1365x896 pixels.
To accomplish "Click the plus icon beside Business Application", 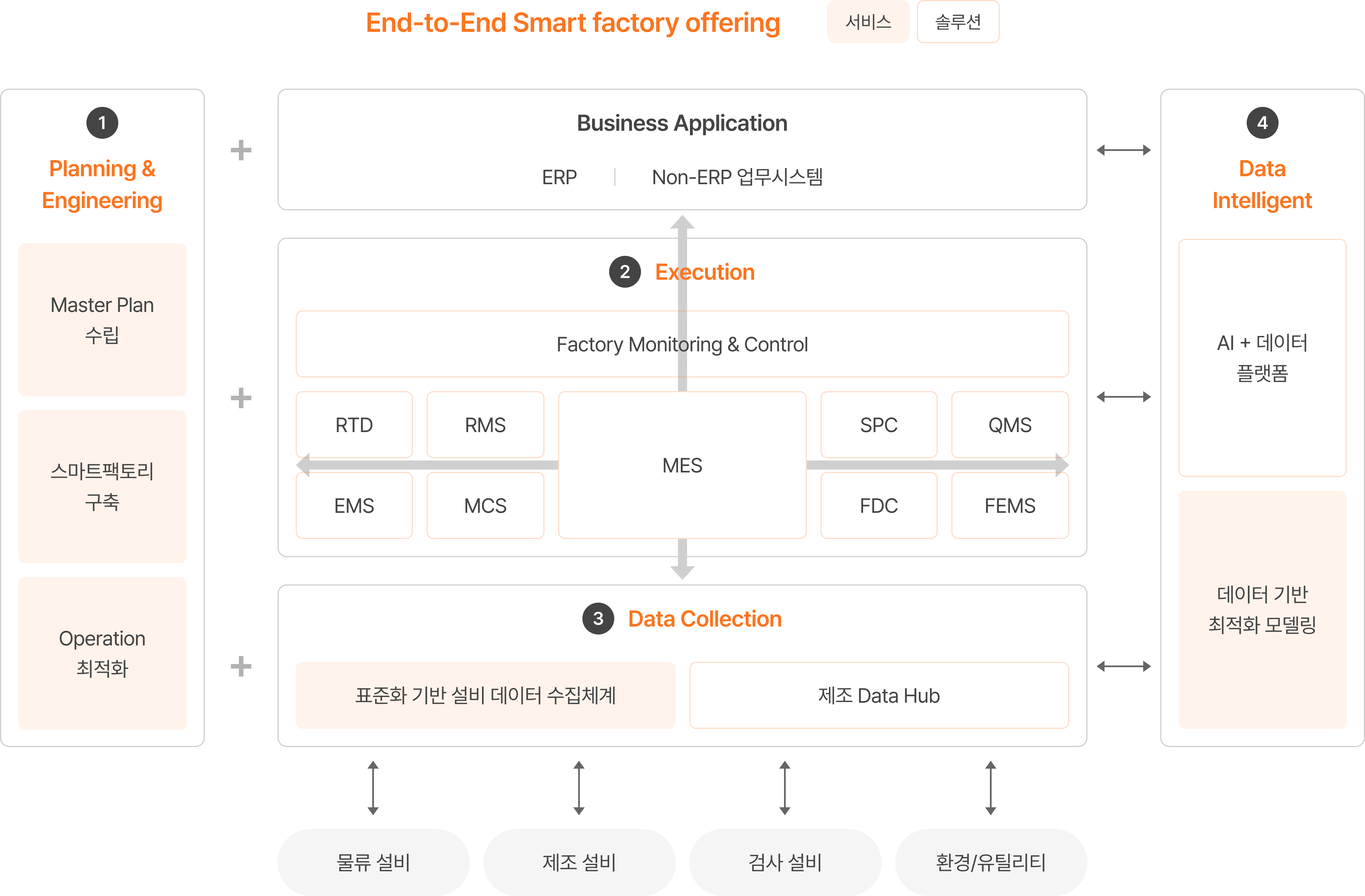I will (x=241, y=150).
